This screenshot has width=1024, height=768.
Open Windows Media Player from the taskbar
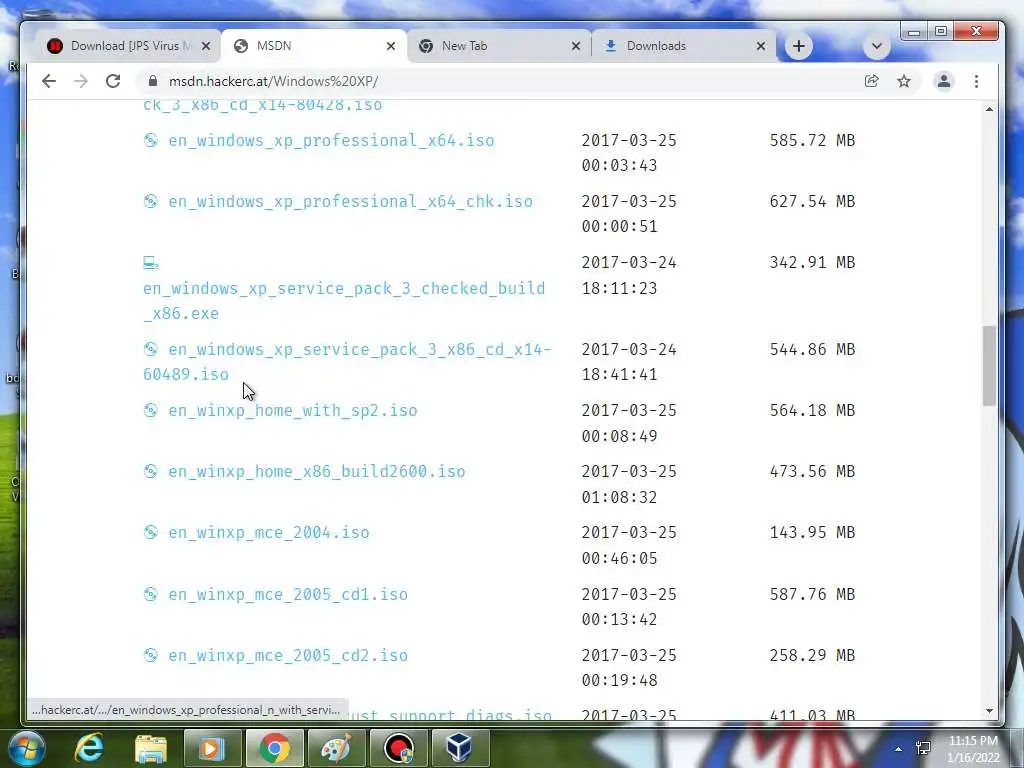[x=212, y=748]
